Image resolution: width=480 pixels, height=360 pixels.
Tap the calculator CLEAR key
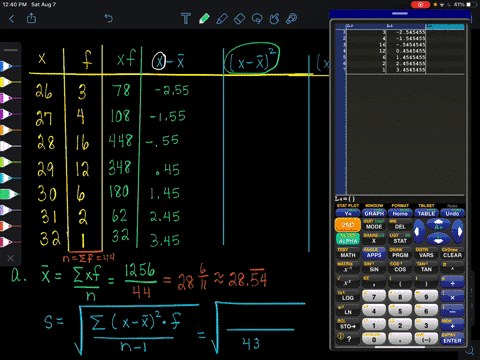[x=452, y=255]
